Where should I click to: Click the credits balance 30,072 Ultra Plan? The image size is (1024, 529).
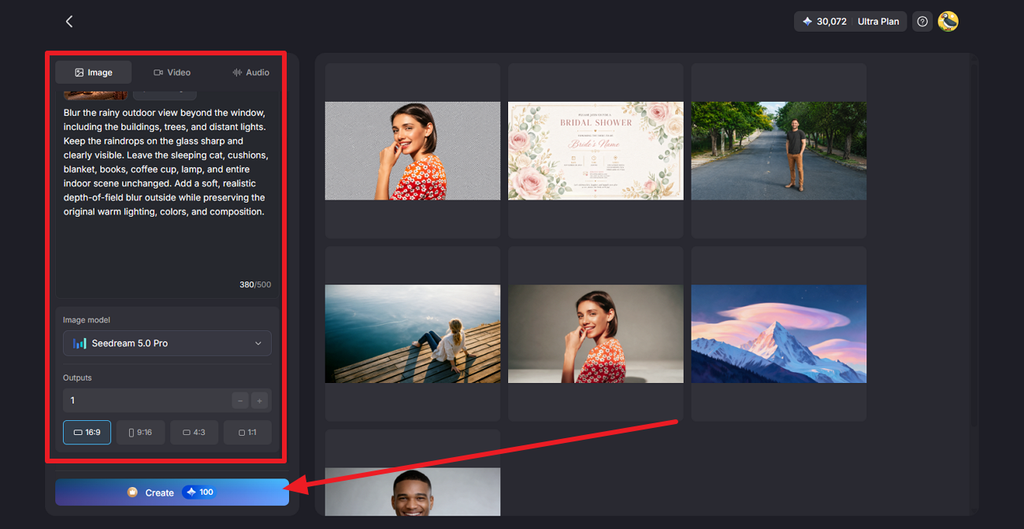click(850, 22)
